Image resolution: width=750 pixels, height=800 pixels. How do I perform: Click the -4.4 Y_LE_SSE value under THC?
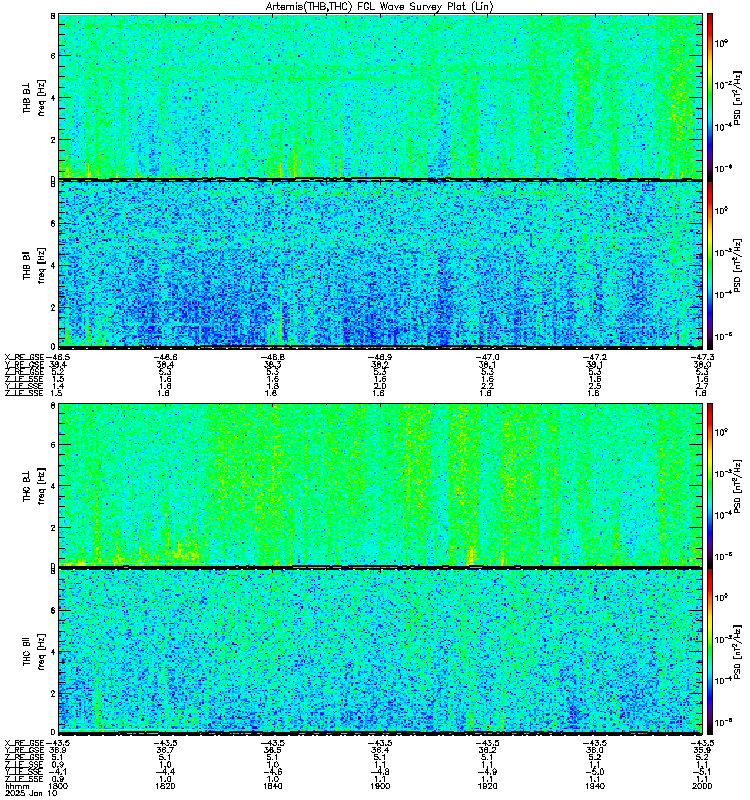click(165, 772)
